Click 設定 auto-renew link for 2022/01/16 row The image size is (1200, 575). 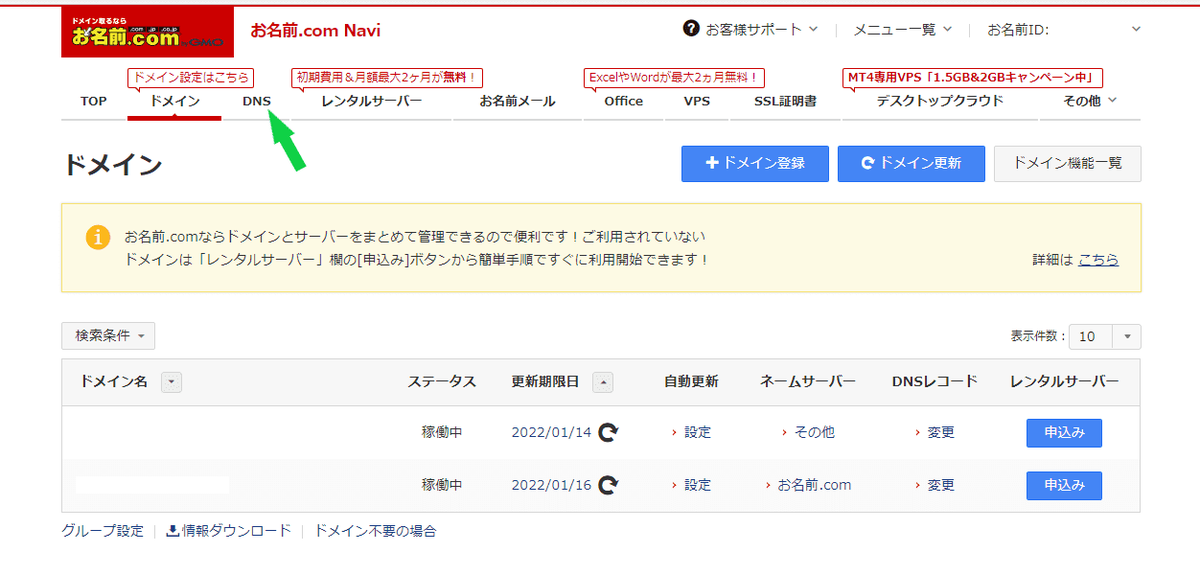tap(697, 485)
